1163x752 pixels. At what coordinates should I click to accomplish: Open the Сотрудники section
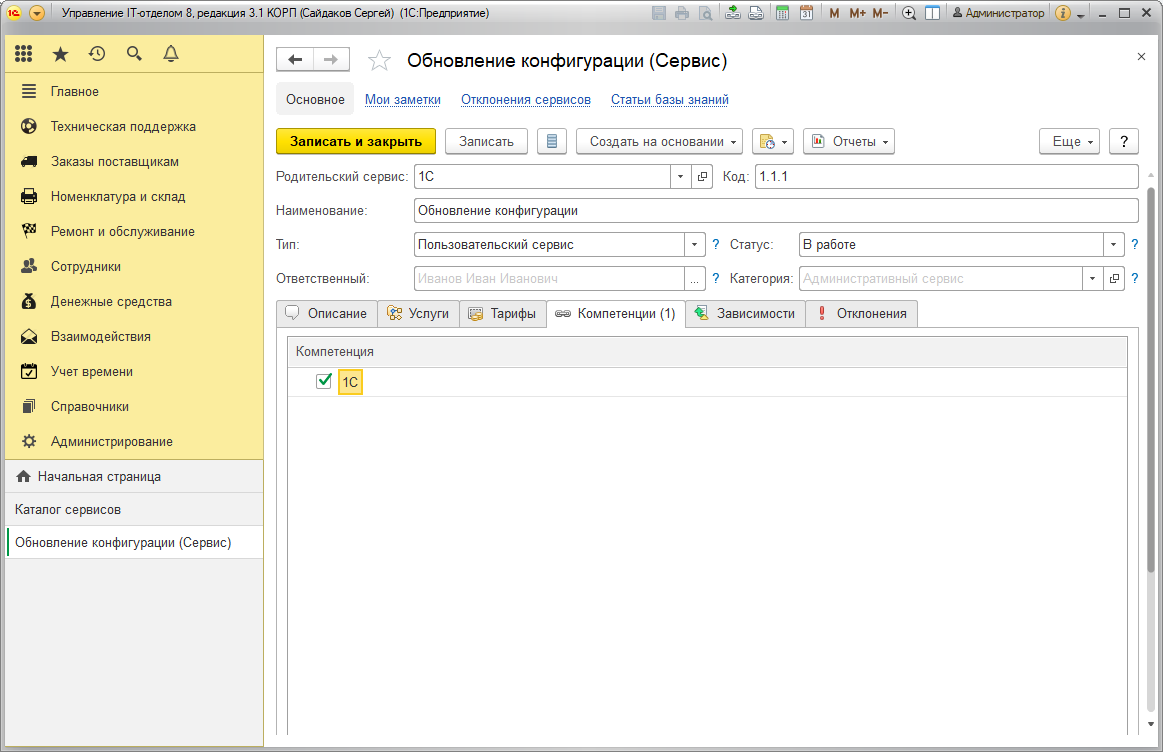134,266
